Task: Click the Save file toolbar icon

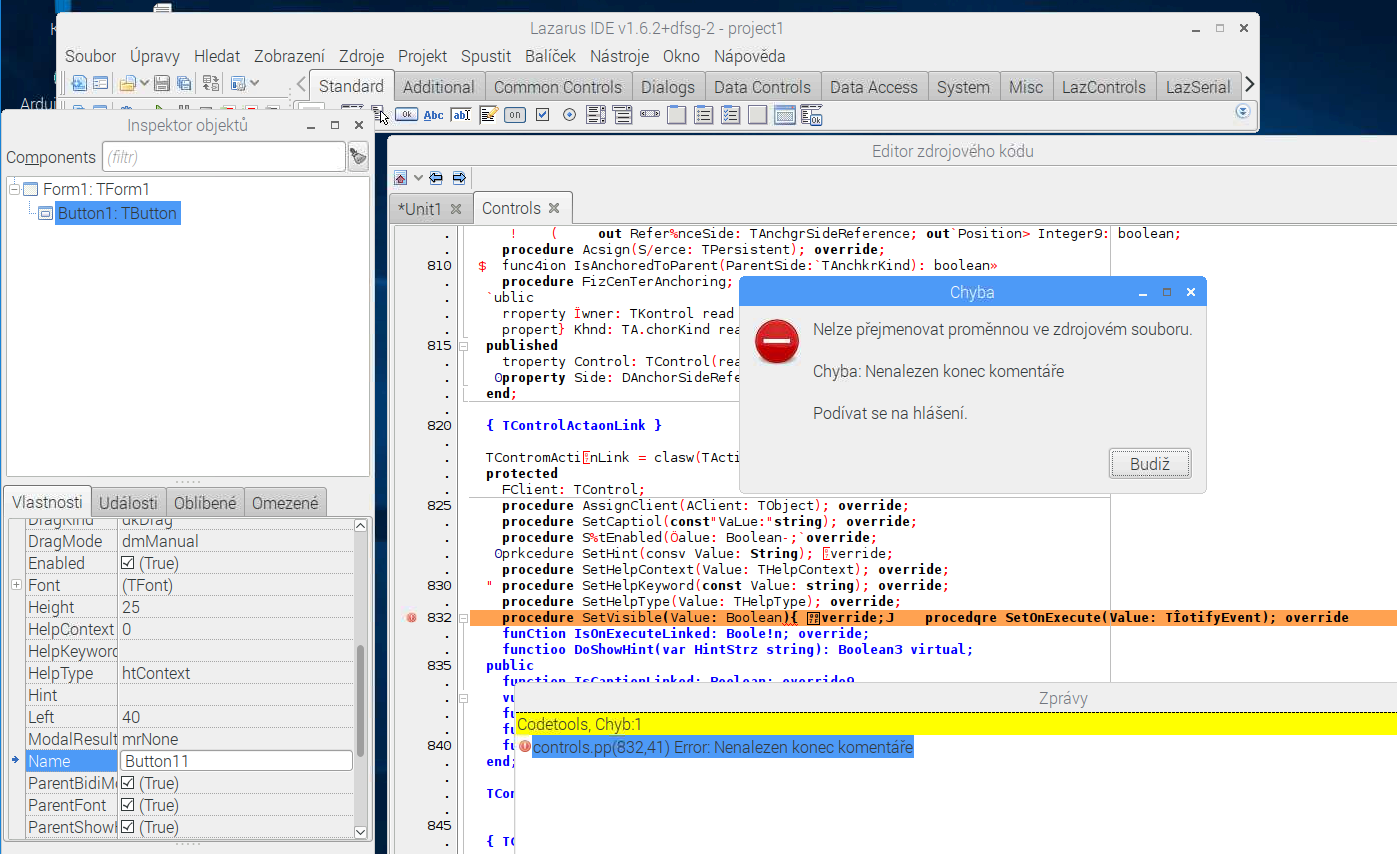Action: point(162,83)
